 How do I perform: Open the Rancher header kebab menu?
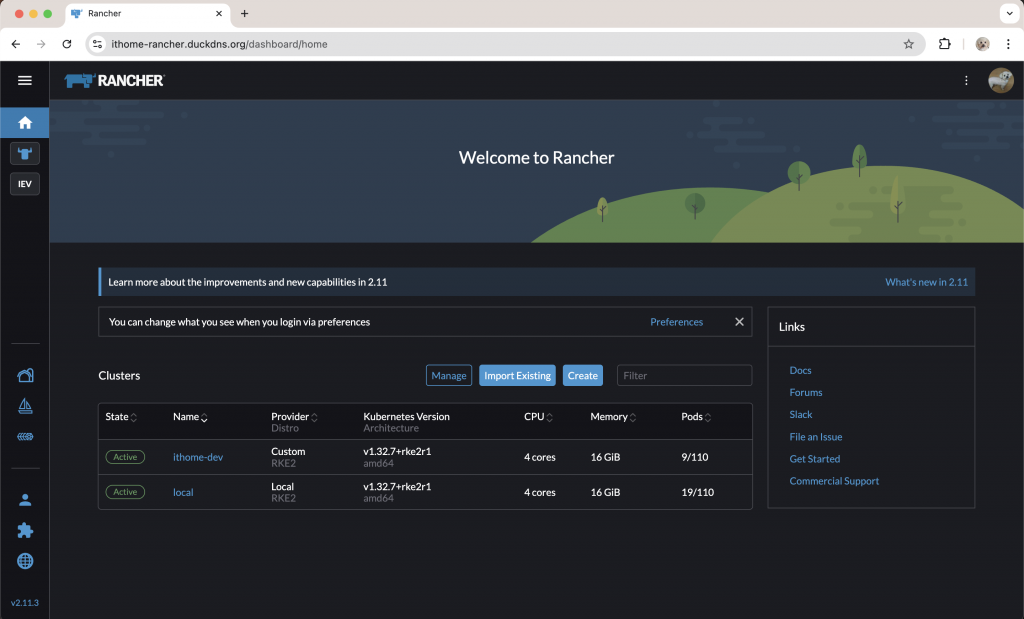(966, 80)
